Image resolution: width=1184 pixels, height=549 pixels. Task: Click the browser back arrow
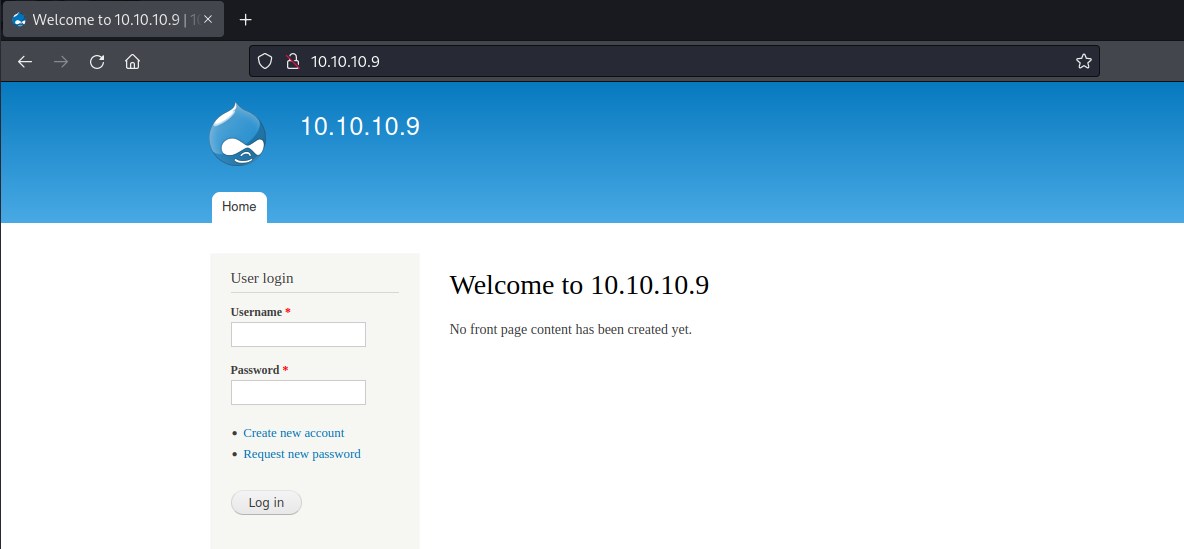pyautogui.click(x=25, y=62)
